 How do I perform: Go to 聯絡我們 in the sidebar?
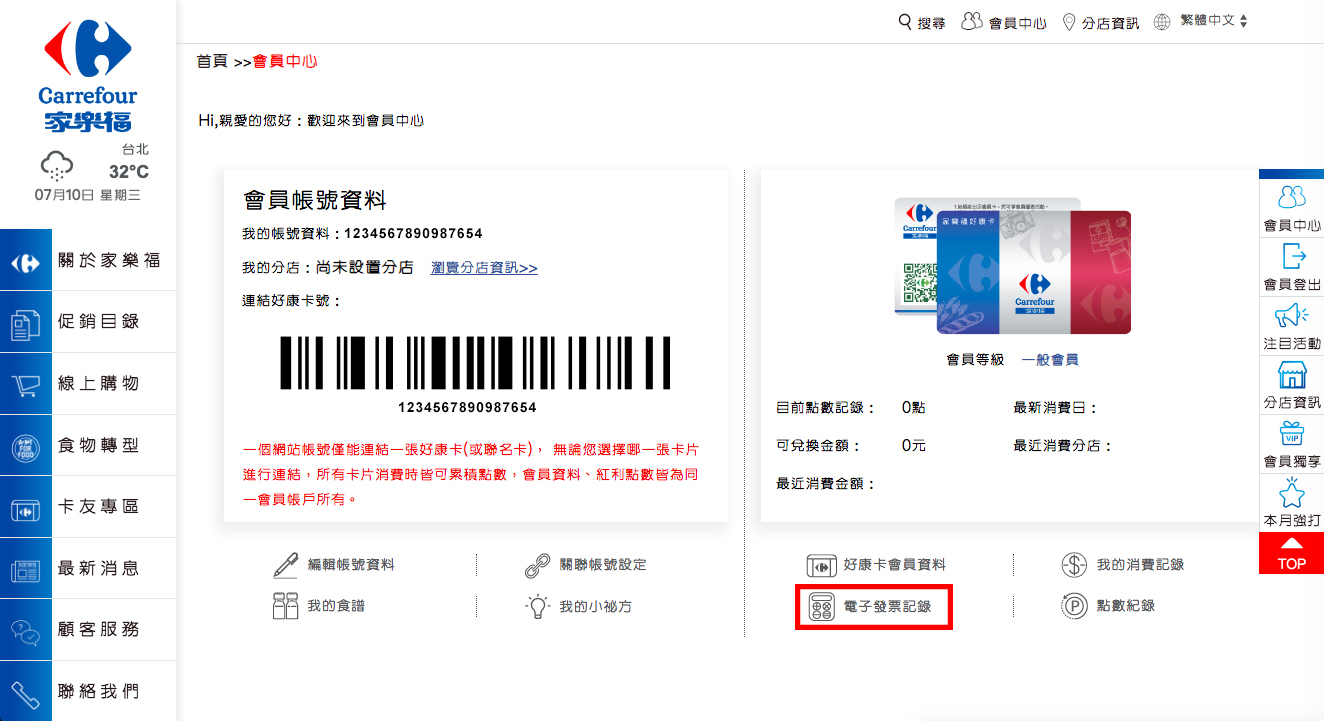[88, 692]
